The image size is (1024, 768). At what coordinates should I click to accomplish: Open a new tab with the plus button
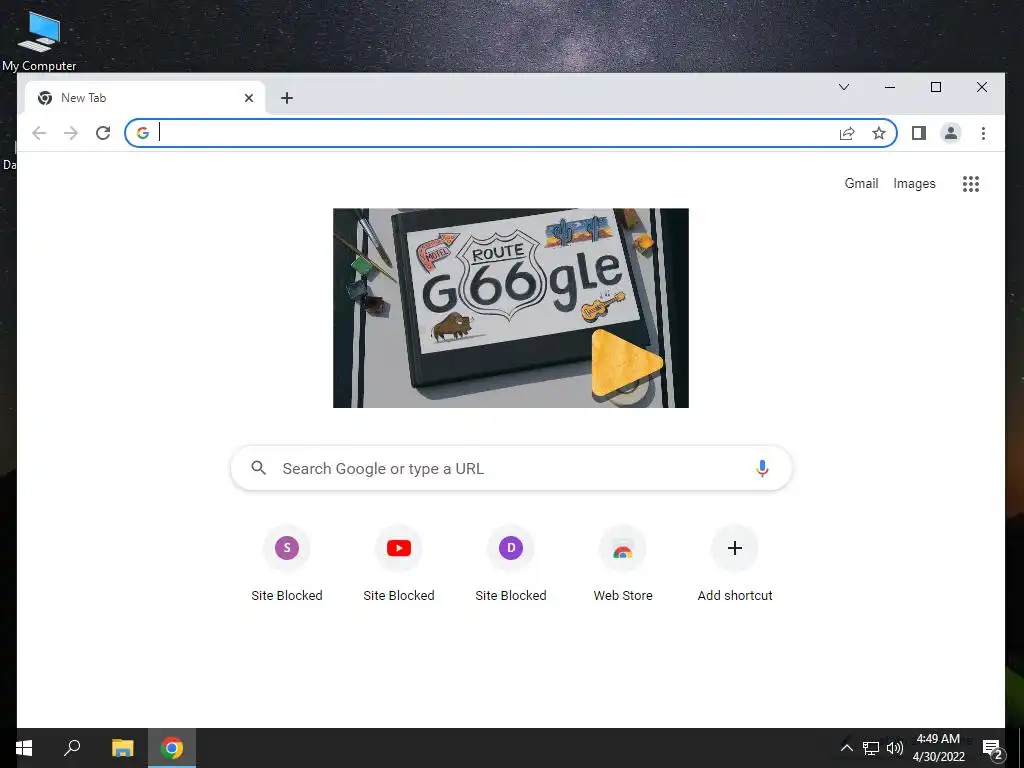(x=287, y=98)
